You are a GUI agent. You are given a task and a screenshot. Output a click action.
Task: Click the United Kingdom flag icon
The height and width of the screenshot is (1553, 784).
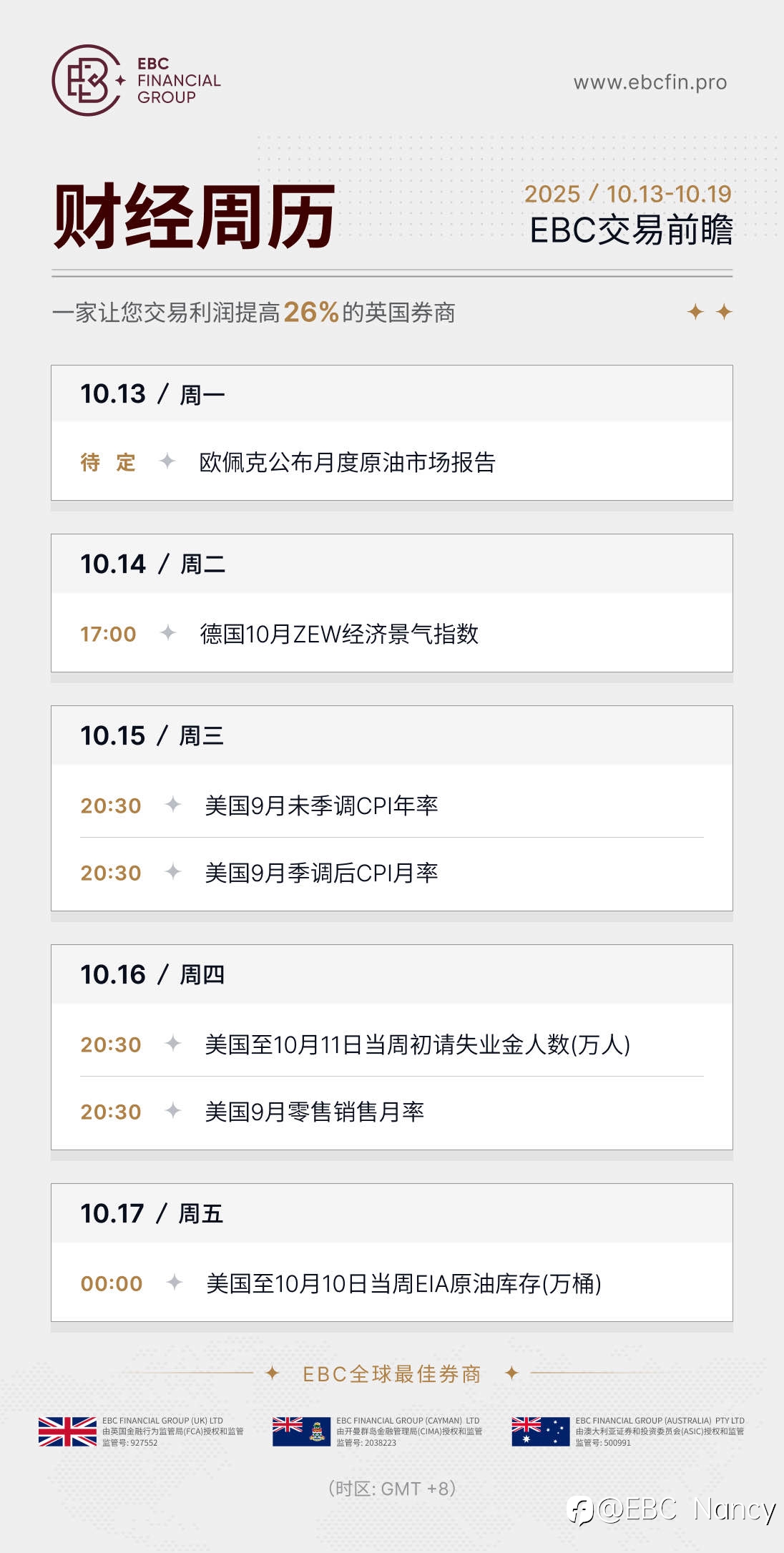67,1431
